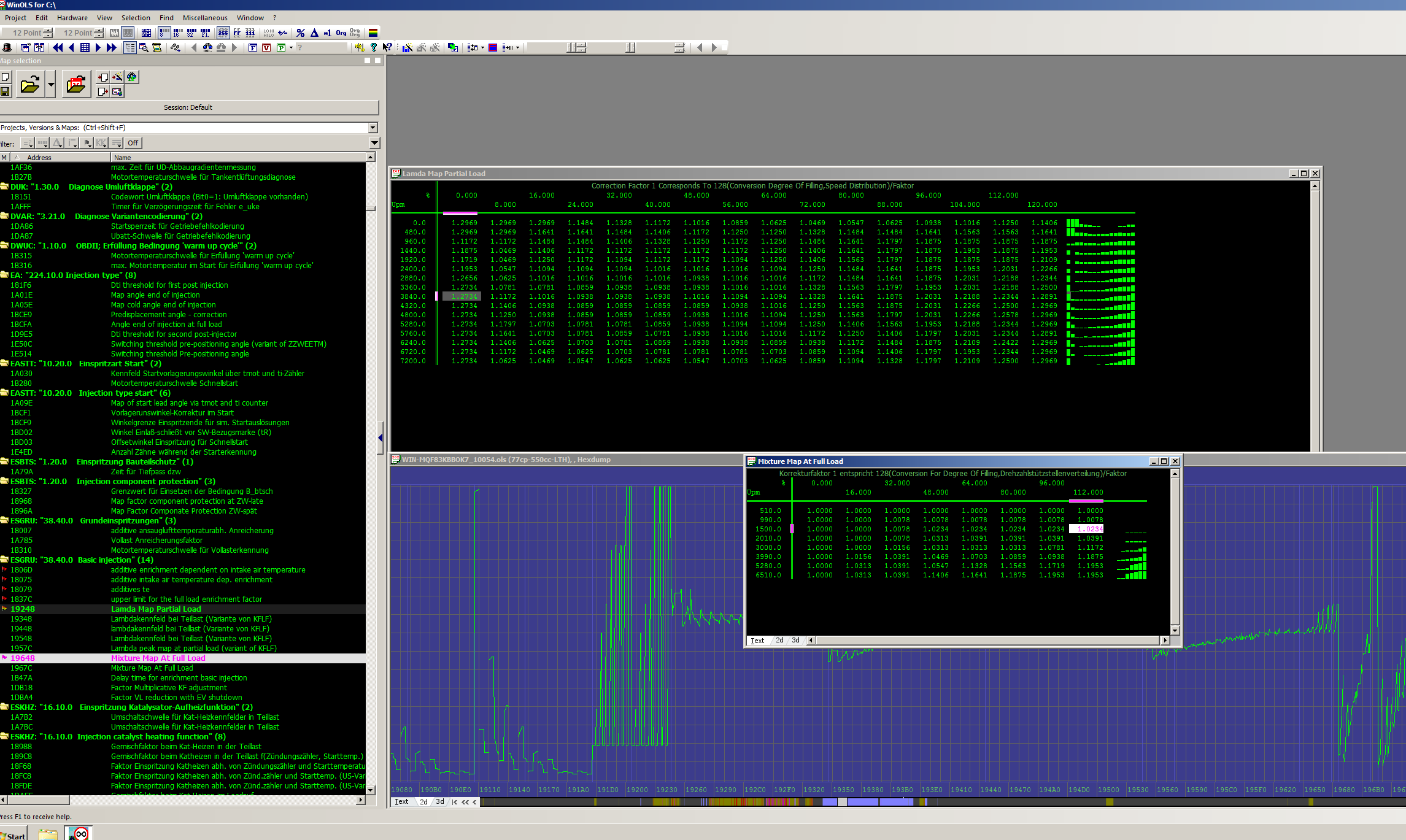This screenshot has height=840, width=1406.
Task: Open the folder with red archive icon
Action: (76, 84)
